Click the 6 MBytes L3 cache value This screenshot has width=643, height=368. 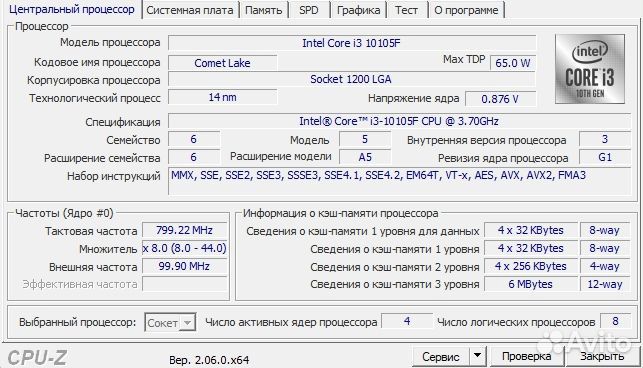point(531,284)
